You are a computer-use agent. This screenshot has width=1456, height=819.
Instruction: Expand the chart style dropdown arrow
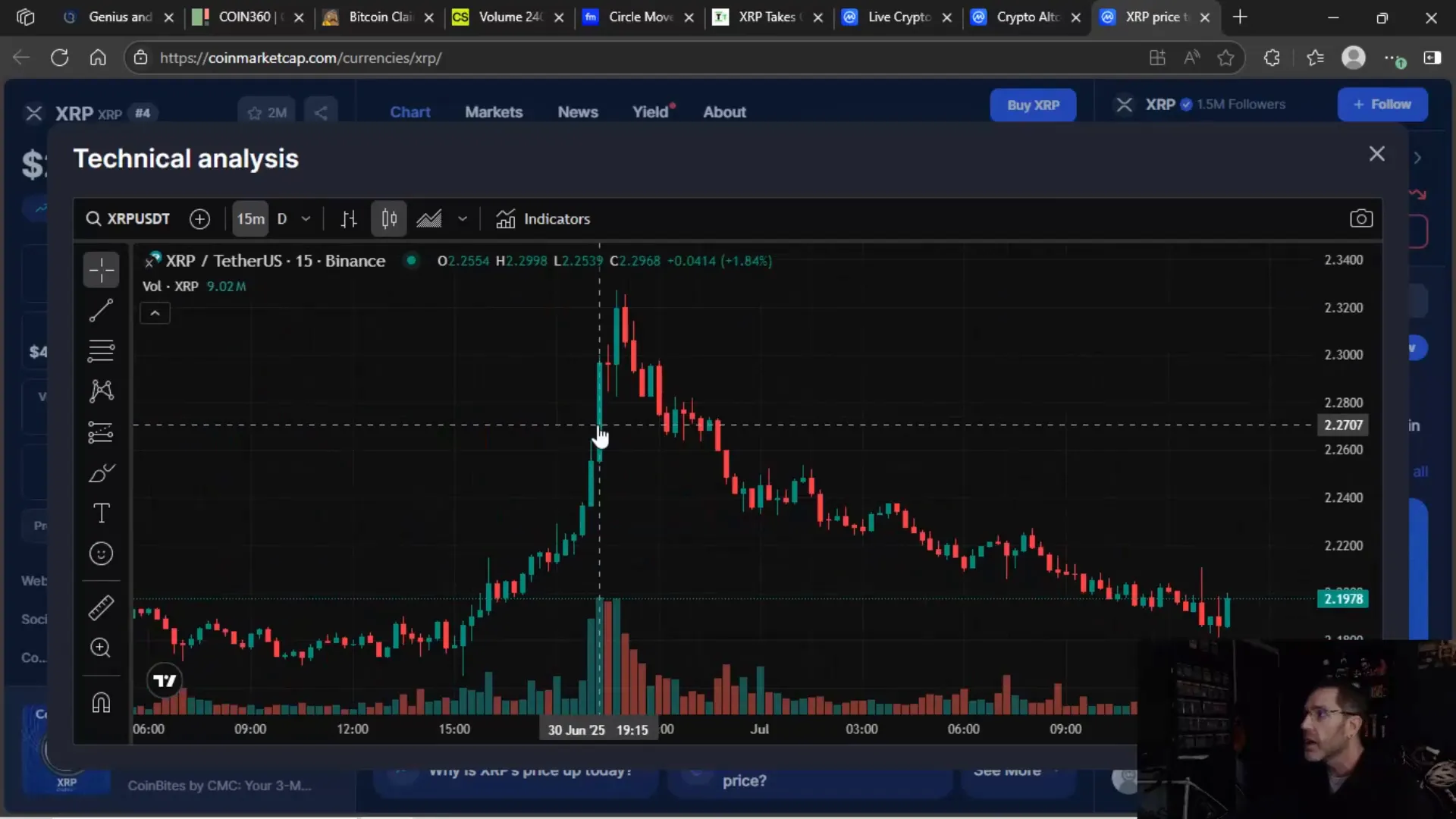pos(463,219)
